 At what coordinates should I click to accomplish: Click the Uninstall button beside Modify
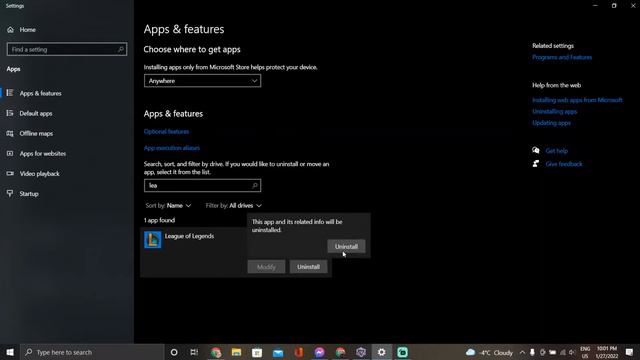[x=308, y=267]
